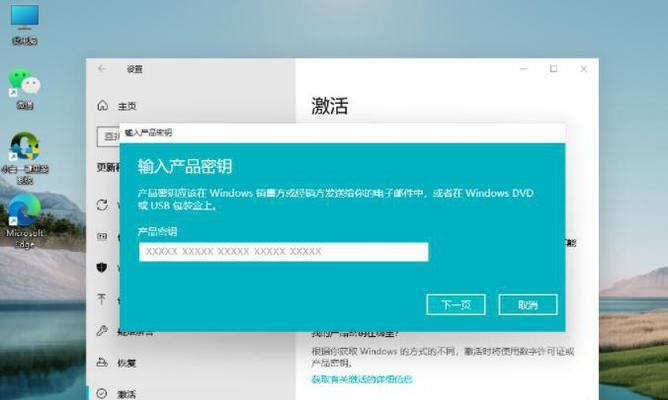Viewport: 668px width, 400px height.
Task: Click the troubleshoot wrench icon in sidebar
Action: 102,331
